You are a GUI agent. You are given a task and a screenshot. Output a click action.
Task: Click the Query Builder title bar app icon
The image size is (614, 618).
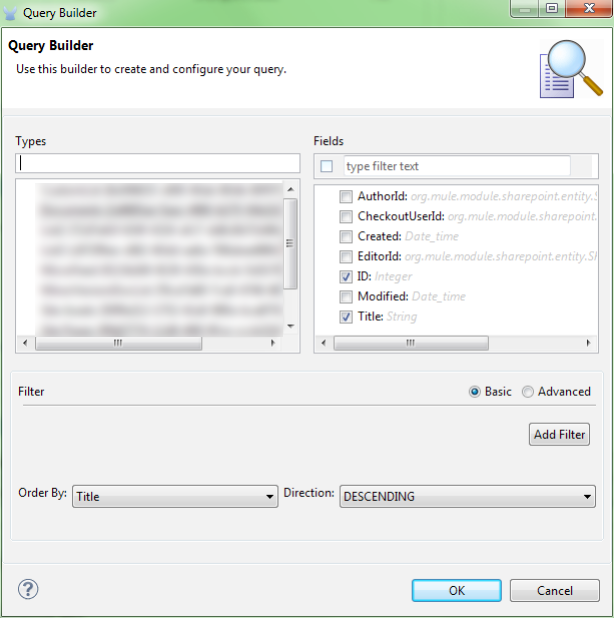coord(10,13)
